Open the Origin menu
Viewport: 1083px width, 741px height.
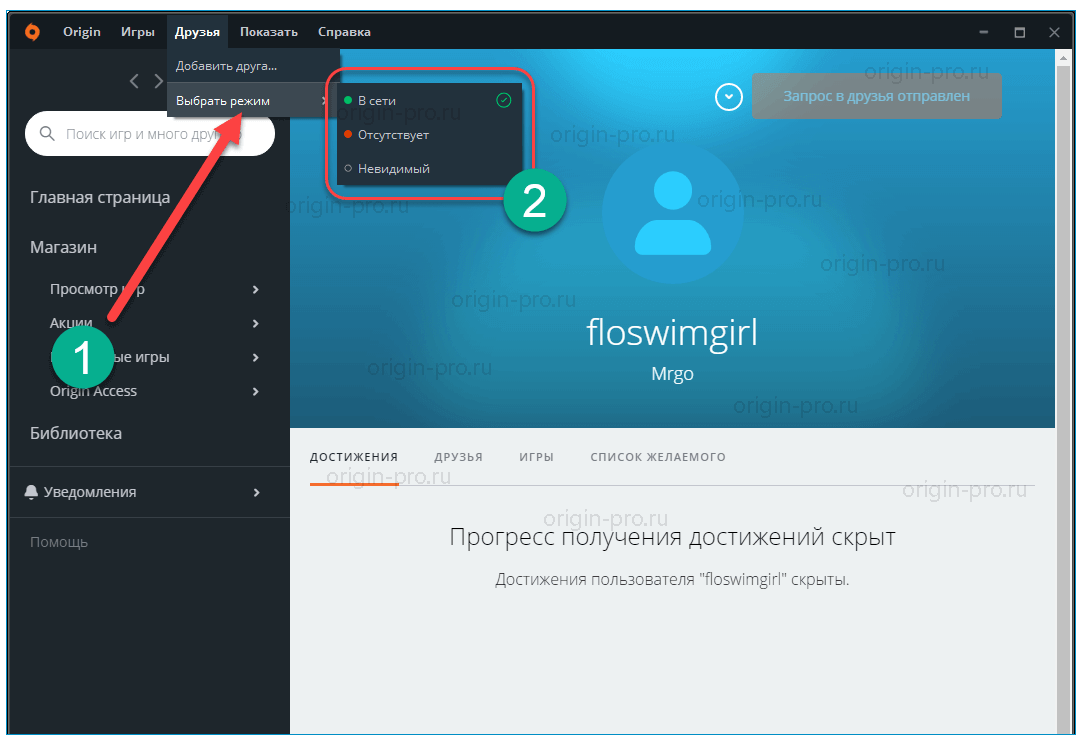point(82,32)
